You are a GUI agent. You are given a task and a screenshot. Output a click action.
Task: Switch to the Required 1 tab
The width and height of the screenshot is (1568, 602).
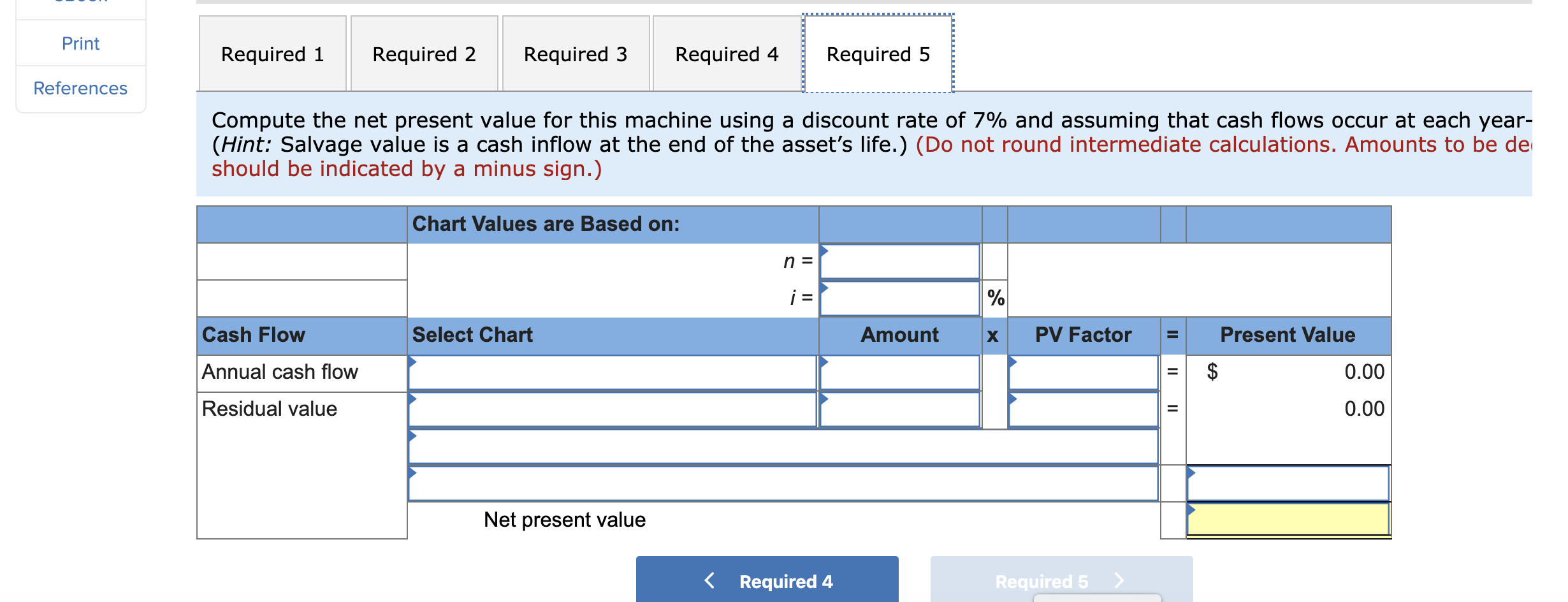(x=272, y=54)
